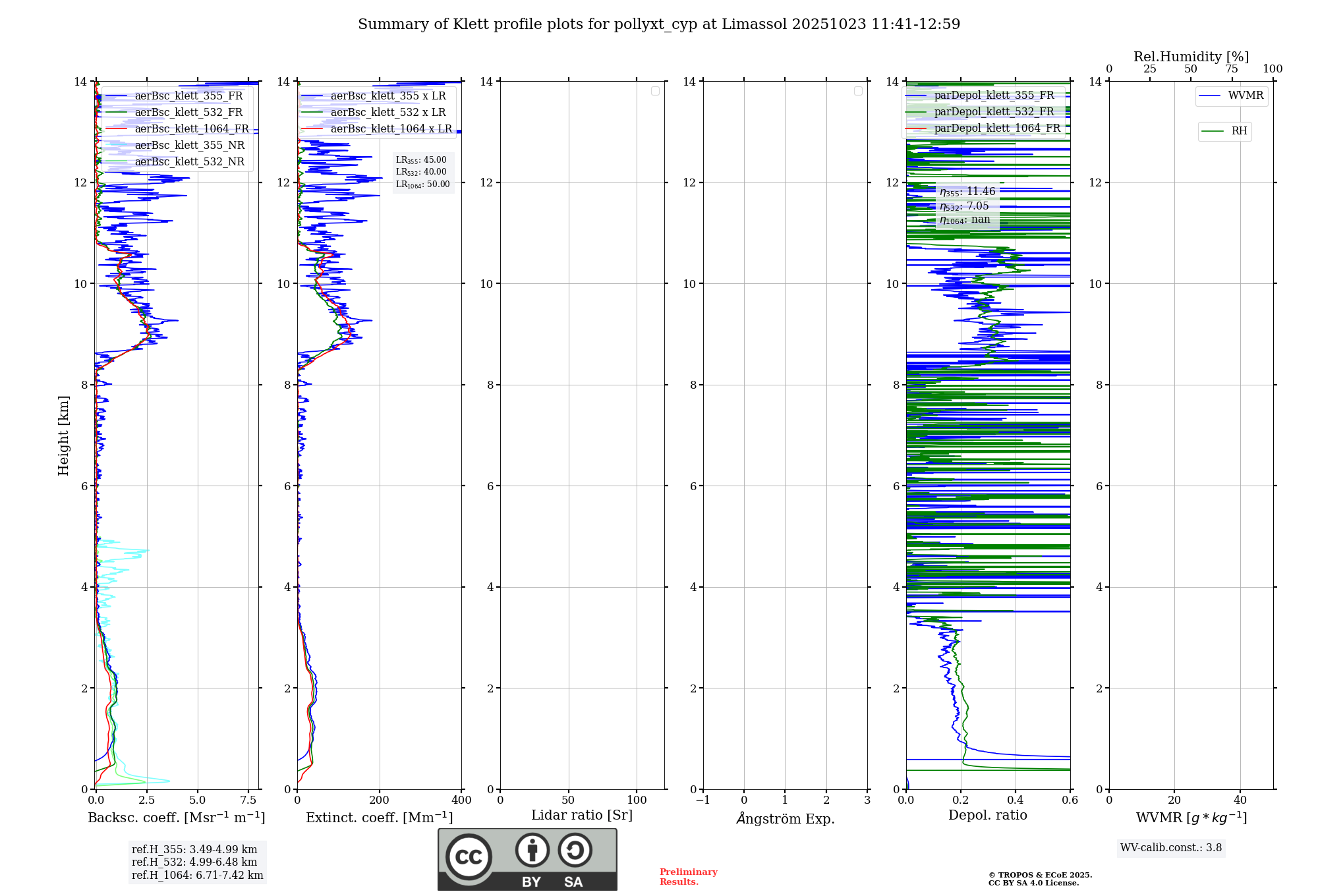The width and height of the screenshot is (1318, 896).
Task: Click the BY attribution person icon
Action: pyautogui.click(x=532, y=850)
